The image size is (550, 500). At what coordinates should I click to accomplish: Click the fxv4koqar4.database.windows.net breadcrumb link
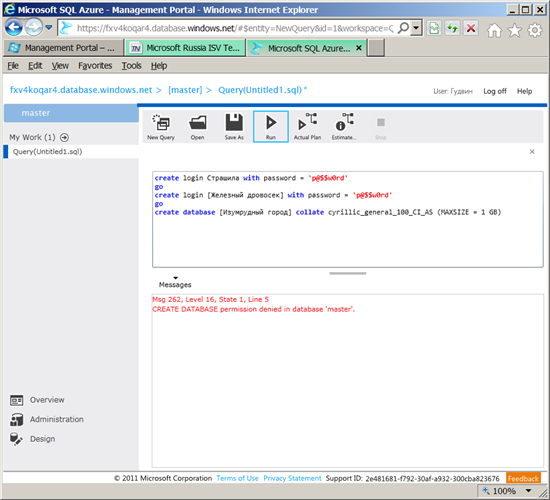(81, 90)
